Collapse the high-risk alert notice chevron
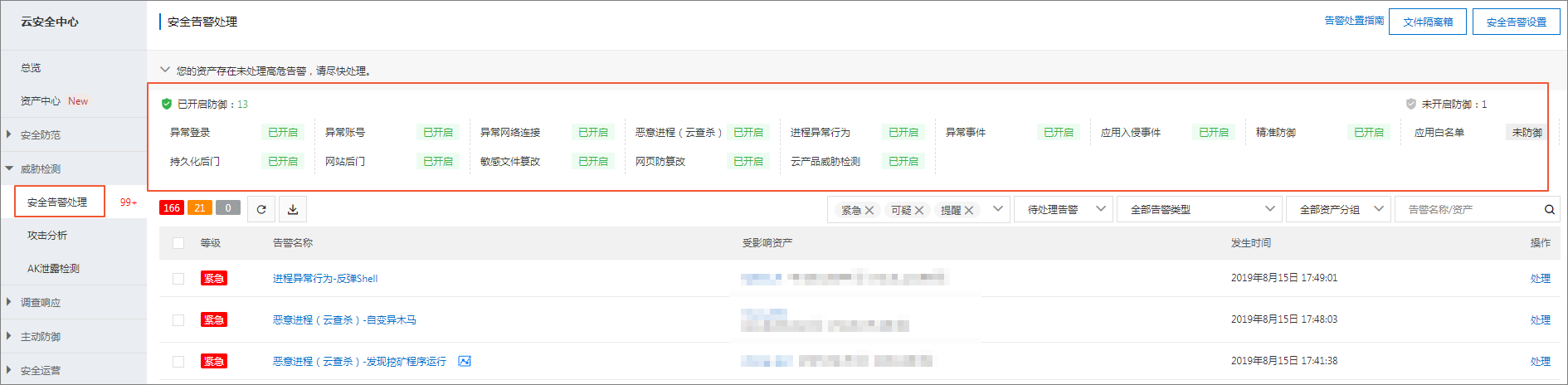This screenshot has width=1568, height=385. click(x=165, y=70)
